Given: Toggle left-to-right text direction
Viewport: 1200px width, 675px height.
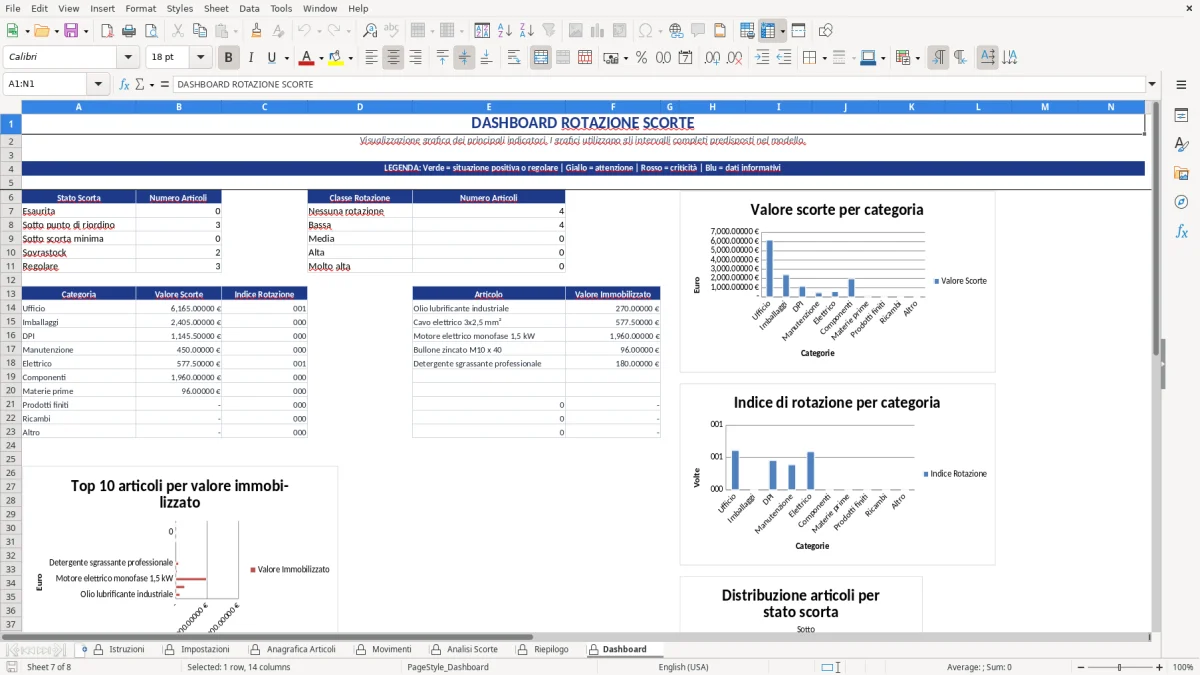Looking at the screenshot, I should point(938,58).
